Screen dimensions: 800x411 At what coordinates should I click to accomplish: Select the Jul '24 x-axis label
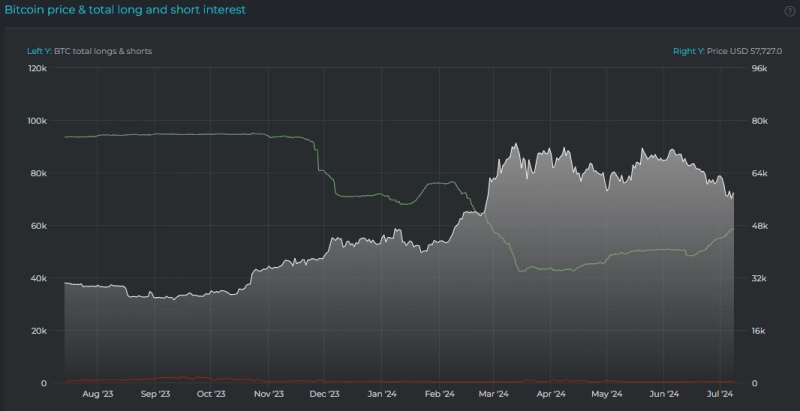[720, 394]
